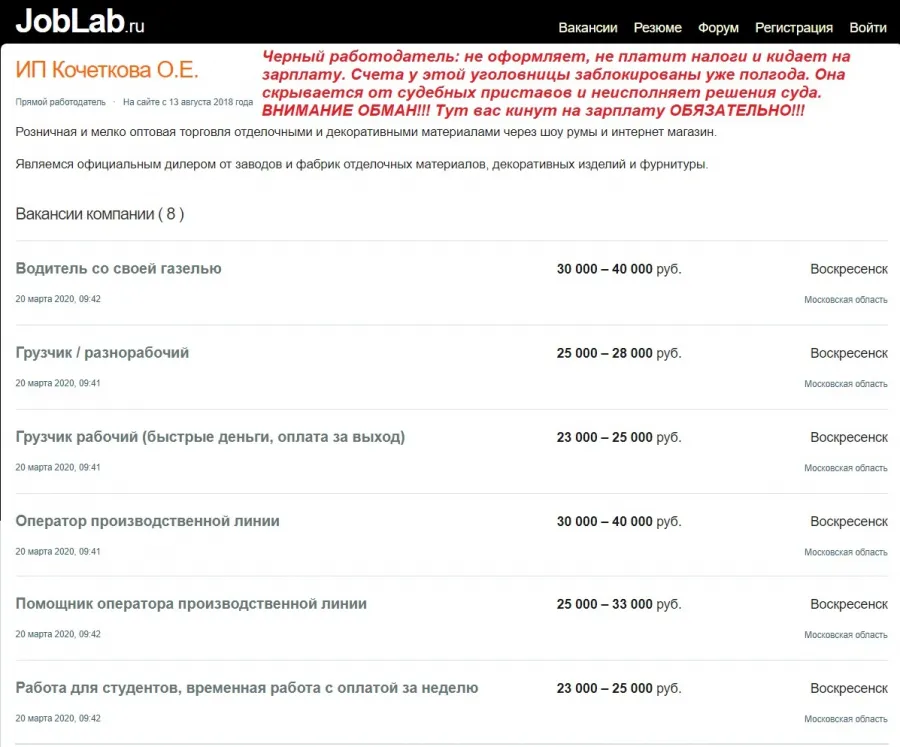The width and height of the screenshot is (900, 747).
Task: Click the red Черный работодатель warning text
Action: point(556,83)
